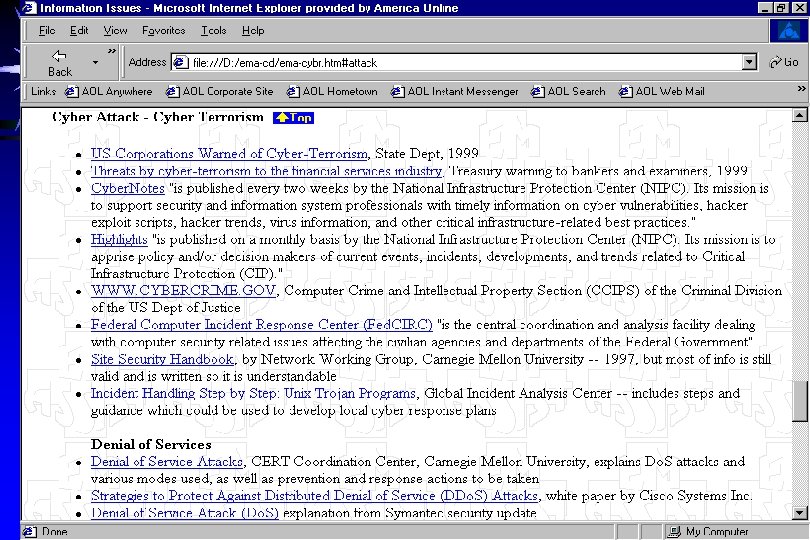Expand the Links bar overflow chevron
810x540 pixels.
pyautogui.click(x=801, y=89)
